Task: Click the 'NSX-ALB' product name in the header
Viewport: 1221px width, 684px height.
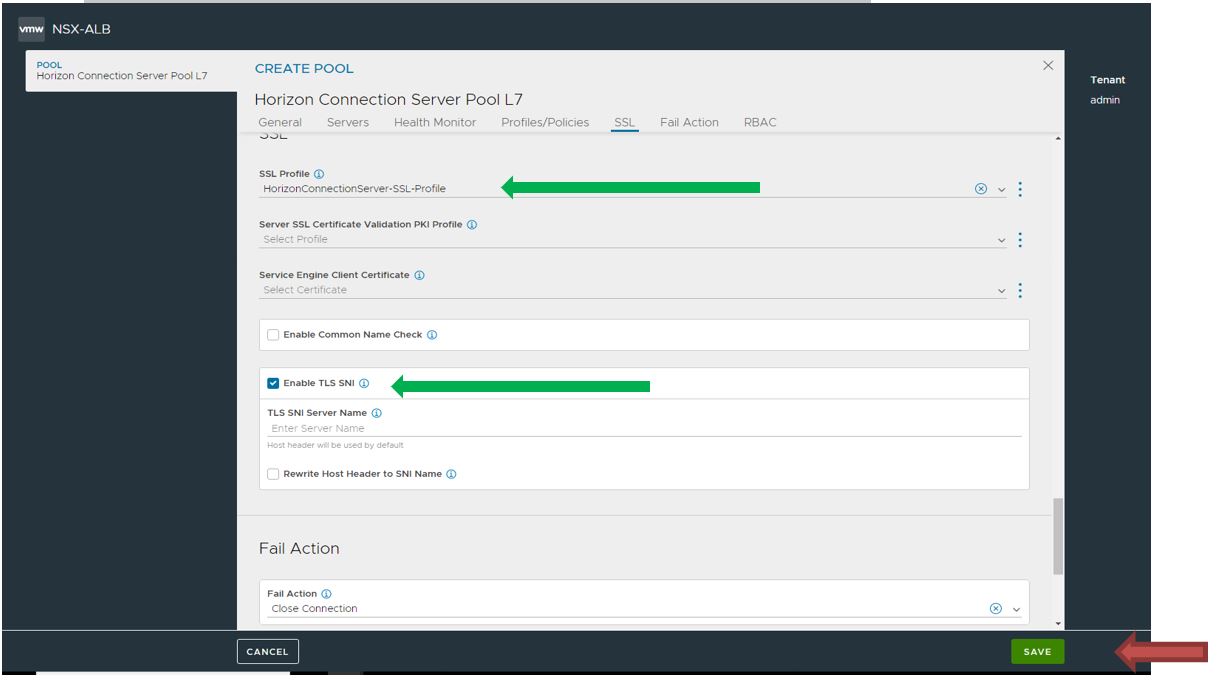Action: [81, 29]
